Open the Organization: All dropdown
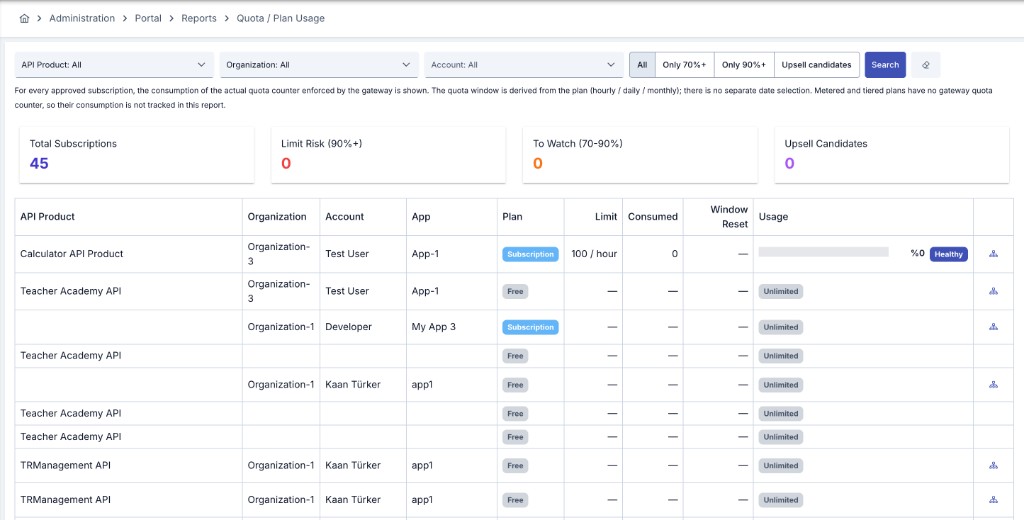This screenshot has height=520, width=1024. pos(319,65)
